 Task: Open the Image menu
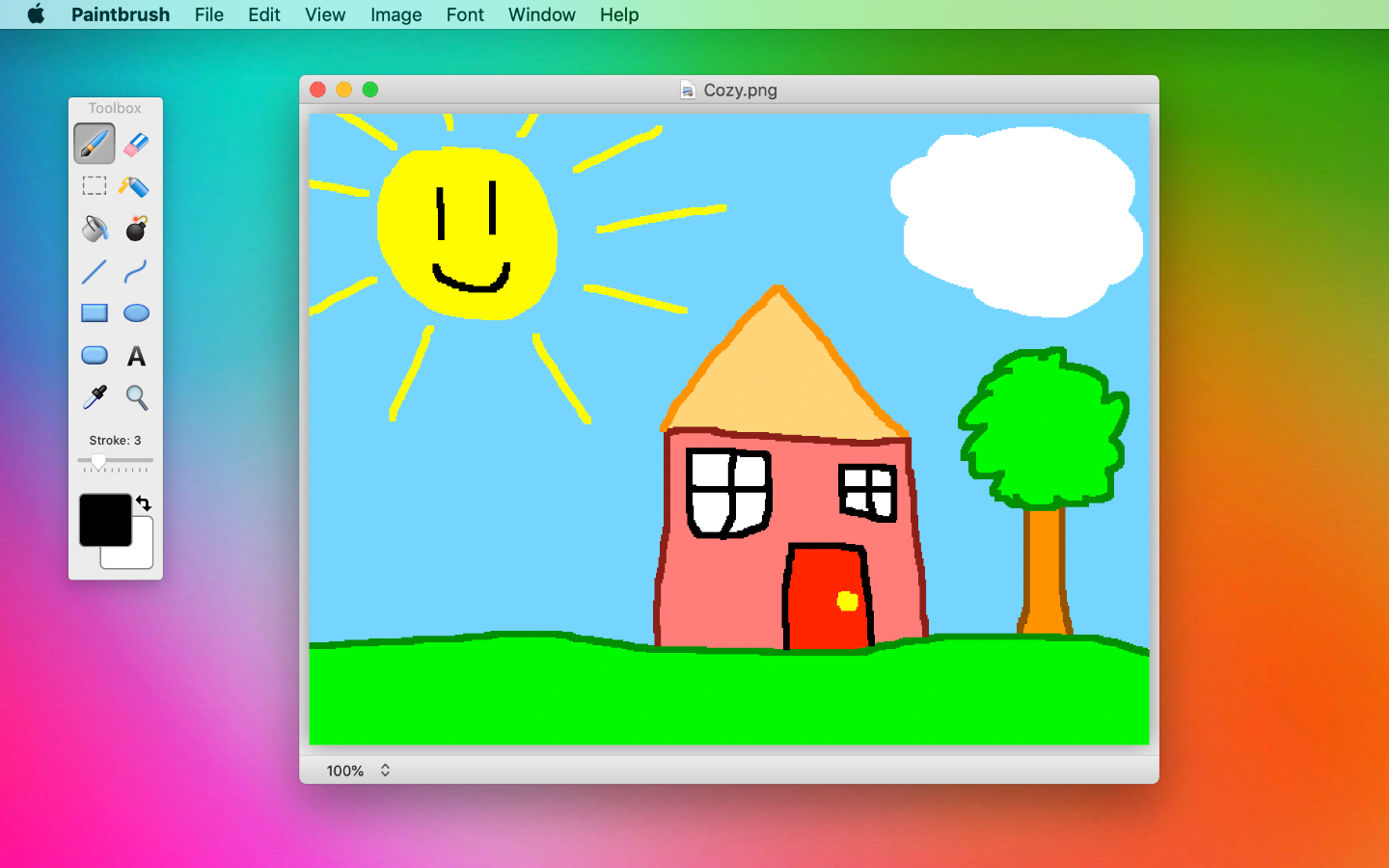(395, 14)
